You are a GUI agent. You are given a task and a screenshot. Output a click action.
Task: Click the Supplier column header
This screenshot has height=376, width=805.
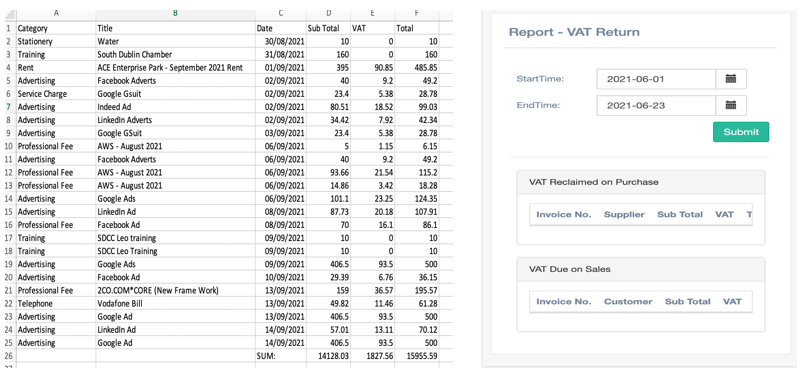[624, 215]
